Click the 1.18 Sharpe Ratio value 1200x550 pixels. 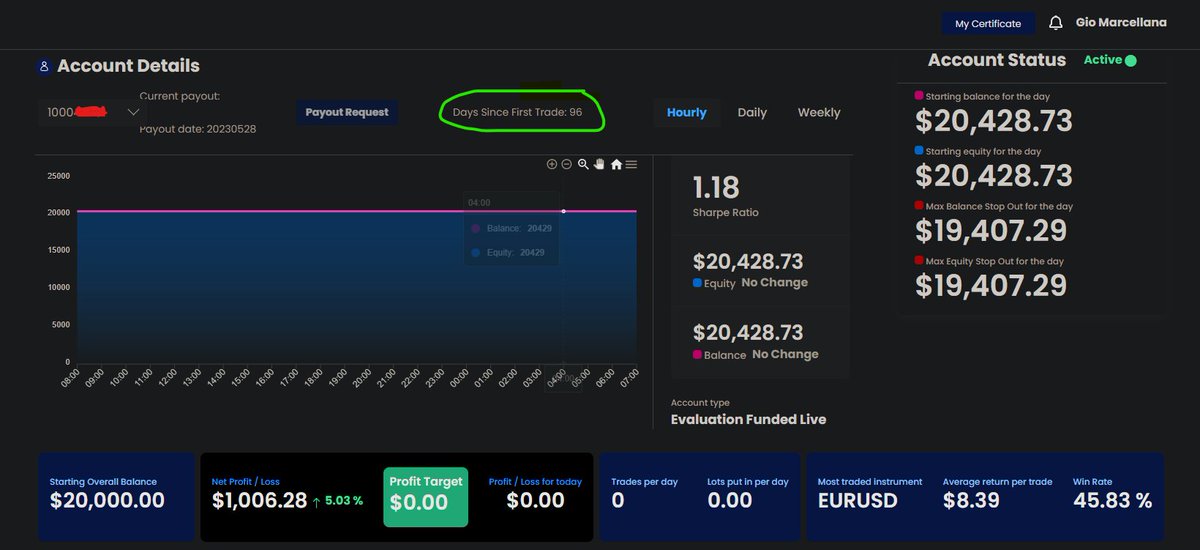pyautogui.click(x=716, y=187)
